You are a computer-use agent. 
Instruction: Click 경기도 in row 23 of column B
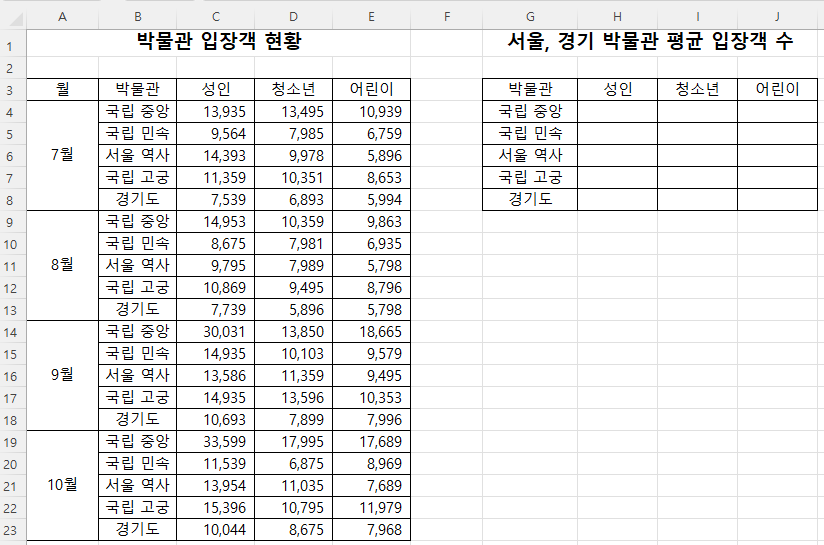[x=137, y=529]
